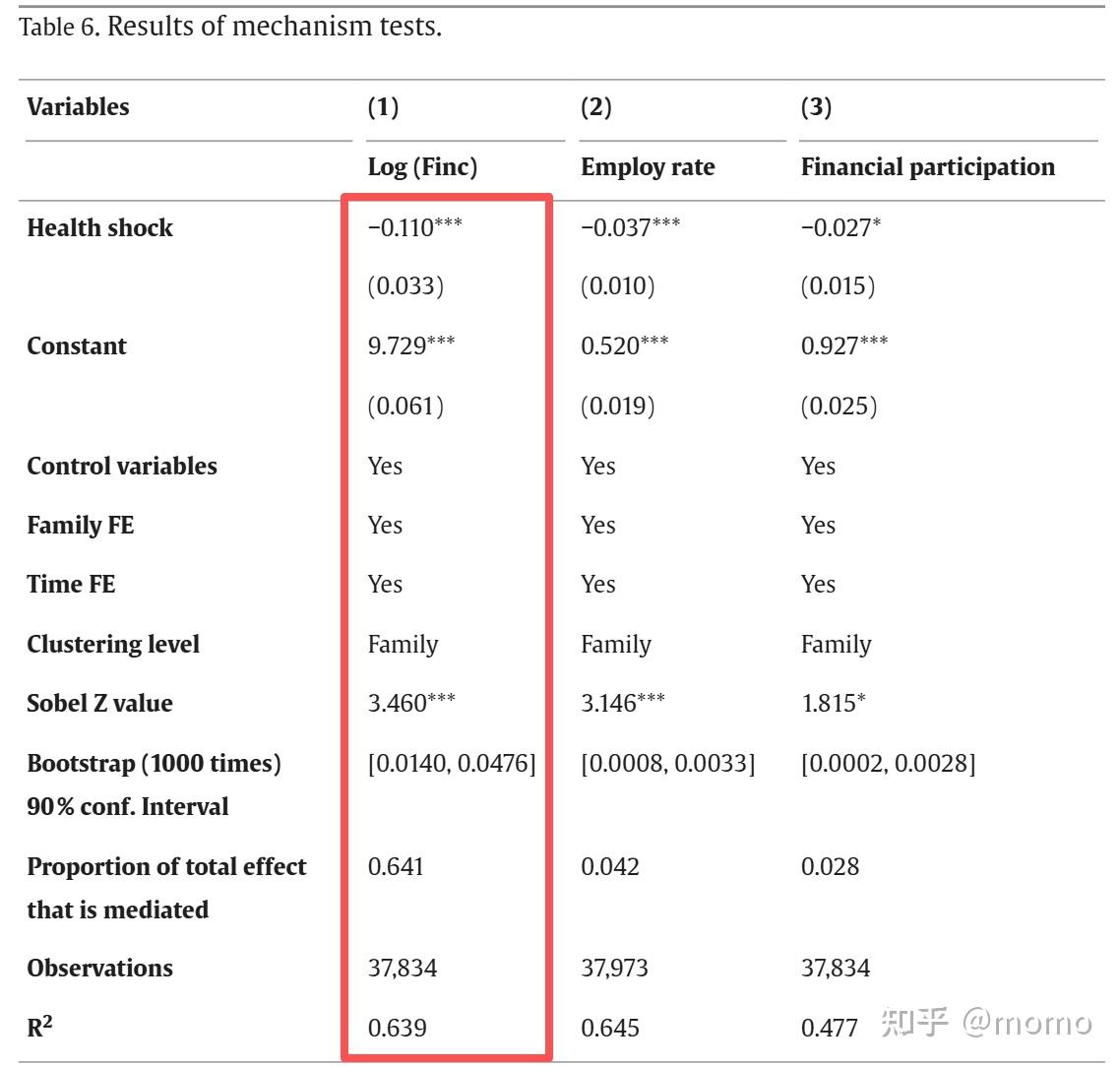
Task: Click the Observations count 37,973
Action: (x=614, y=969)
